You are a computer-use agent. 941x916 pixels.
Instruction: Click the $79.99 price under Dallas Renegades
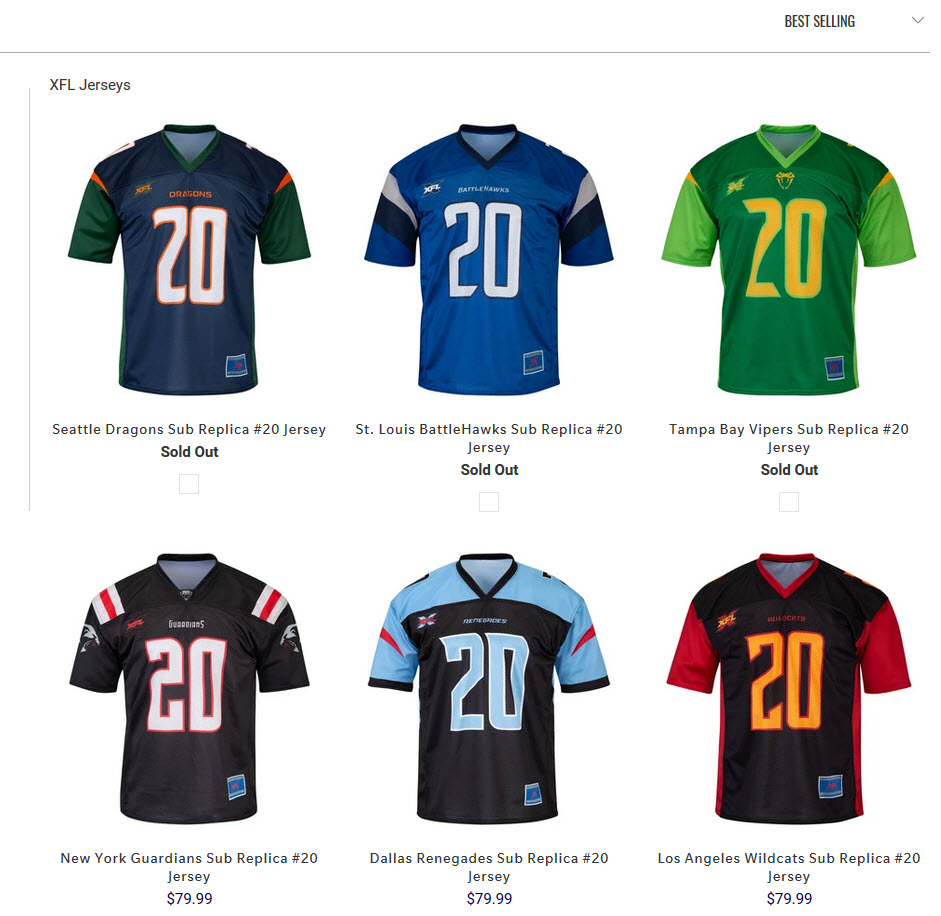click(489, 899)
